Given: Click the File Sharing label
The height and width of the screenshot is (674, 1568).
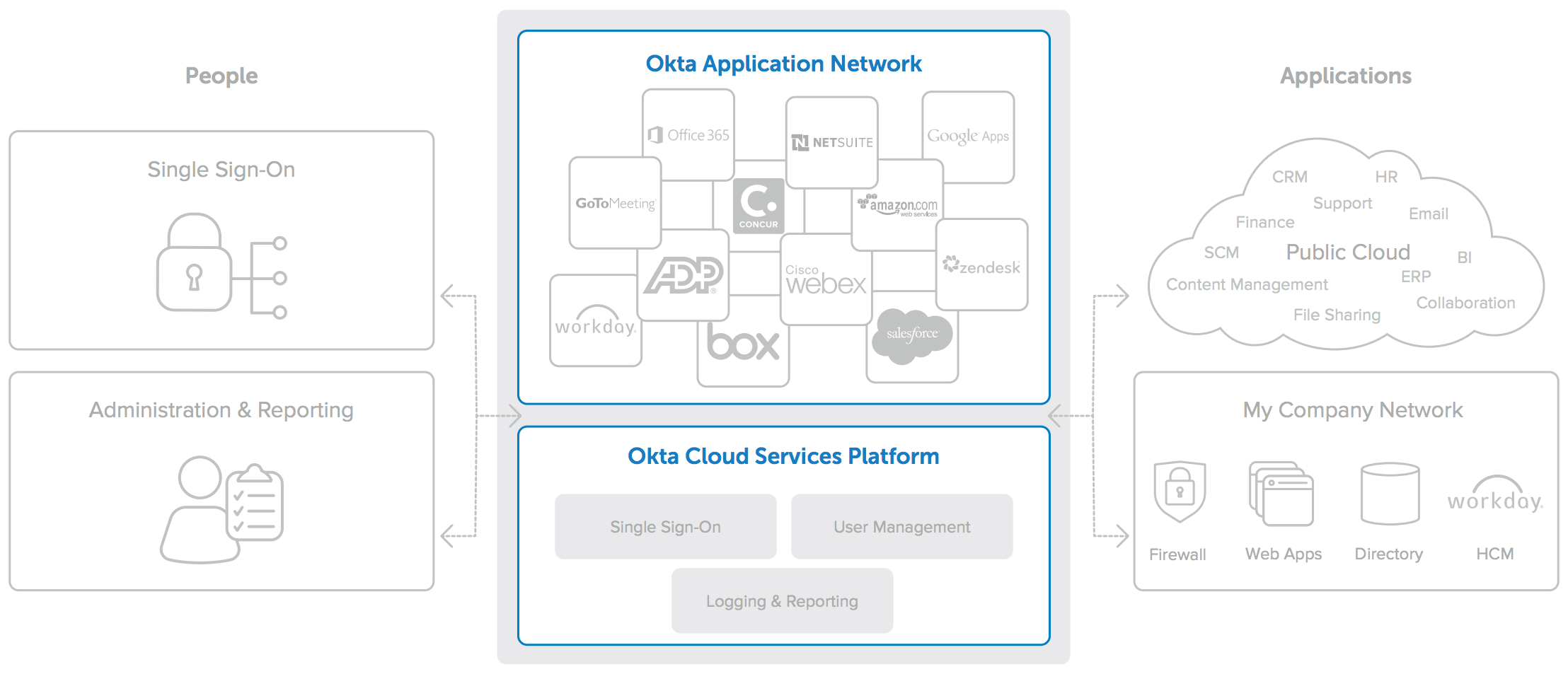Looking at the screenshot, I should pos(1337,315).
